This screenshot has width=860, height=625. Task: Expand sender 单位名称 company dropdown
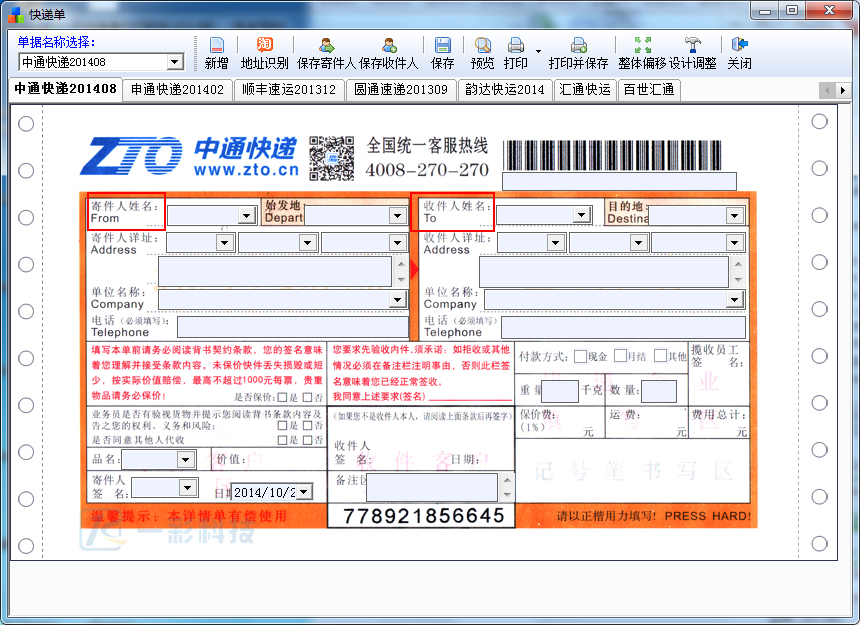tap(398, 299)
